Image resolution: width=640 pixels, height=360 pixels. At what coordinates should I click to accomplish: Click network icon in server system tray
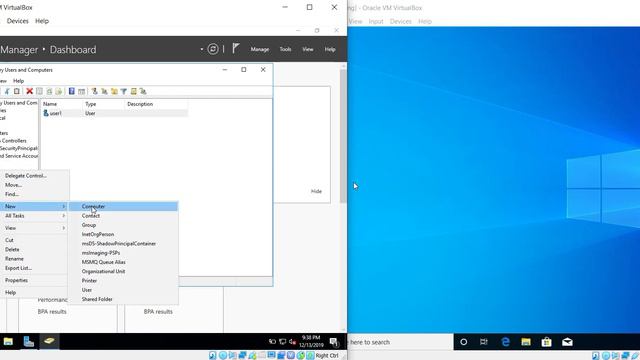[282, 342]
